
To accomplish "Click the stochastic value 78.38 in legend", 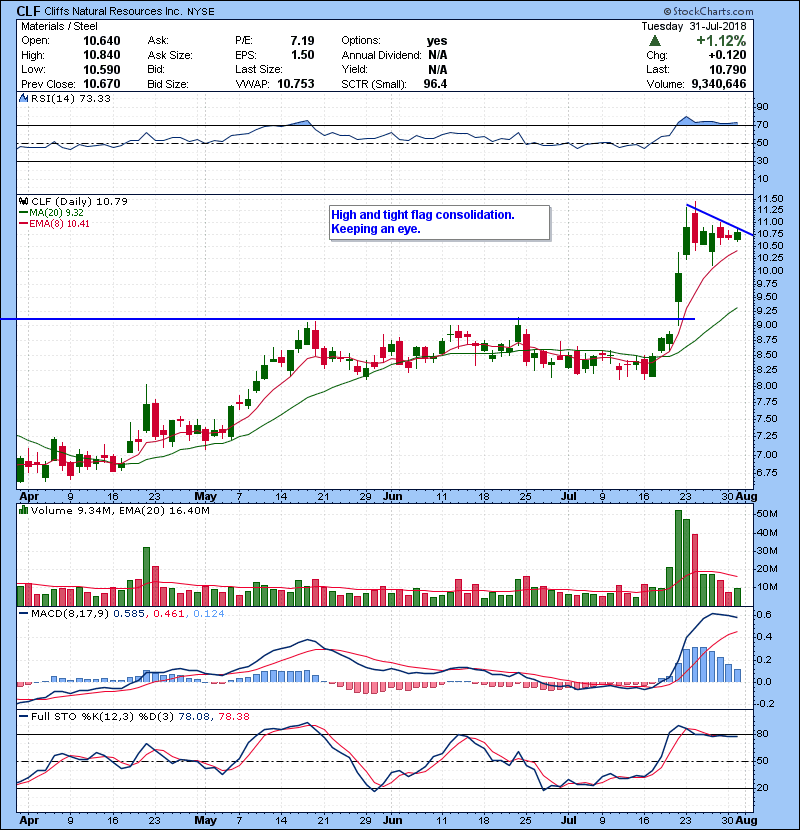I will [x=233, y=716].
